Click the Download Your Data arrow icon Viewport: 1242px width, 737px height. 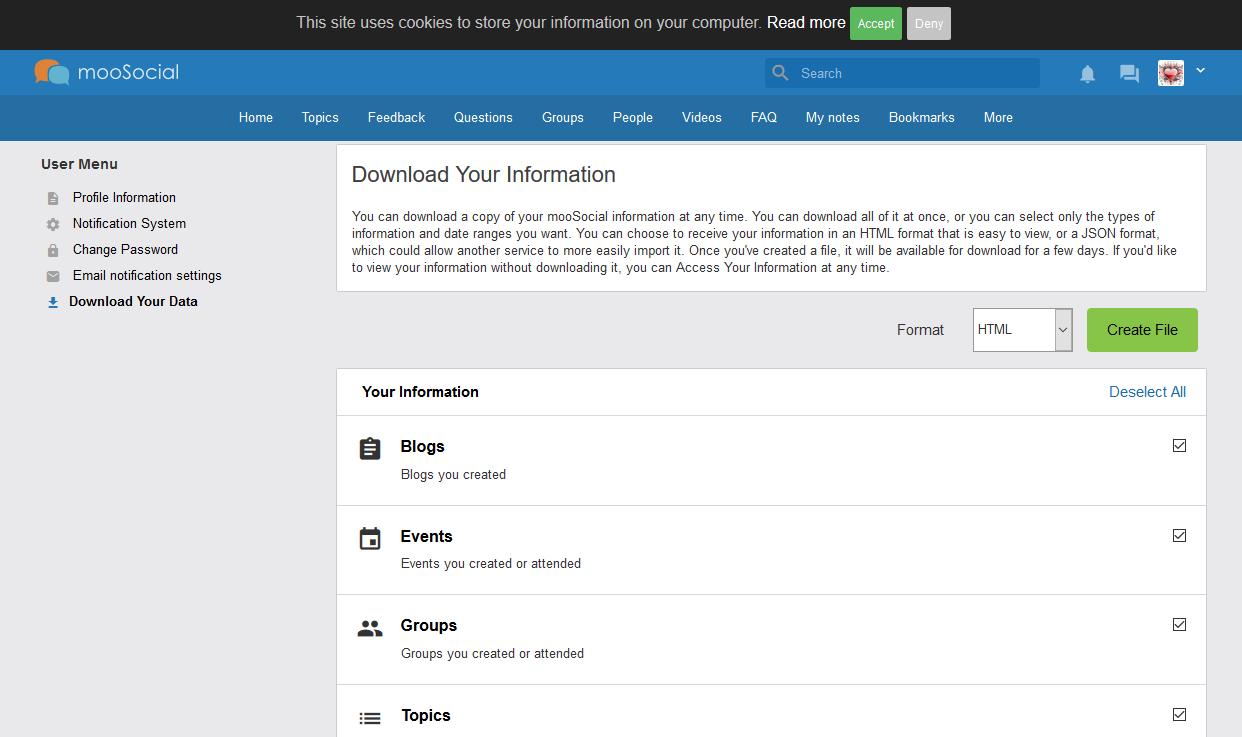pyautogui.click(x=53, y=302)
